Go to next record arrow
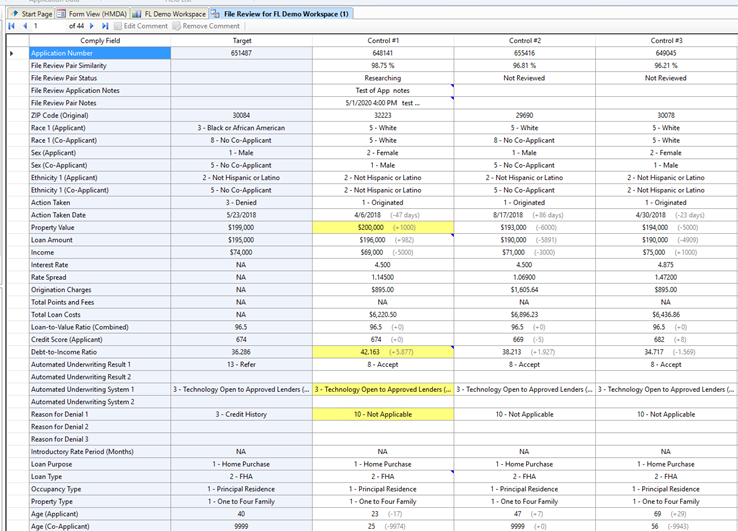This screenshot has height=531, width=738. [x=92, y=26]
